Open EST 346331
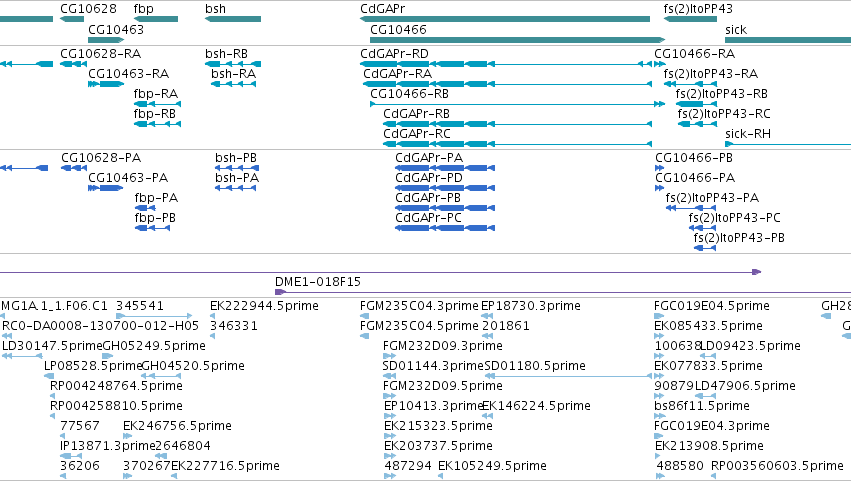The width and height of the screenshot is (851, 481). point(234,326)
